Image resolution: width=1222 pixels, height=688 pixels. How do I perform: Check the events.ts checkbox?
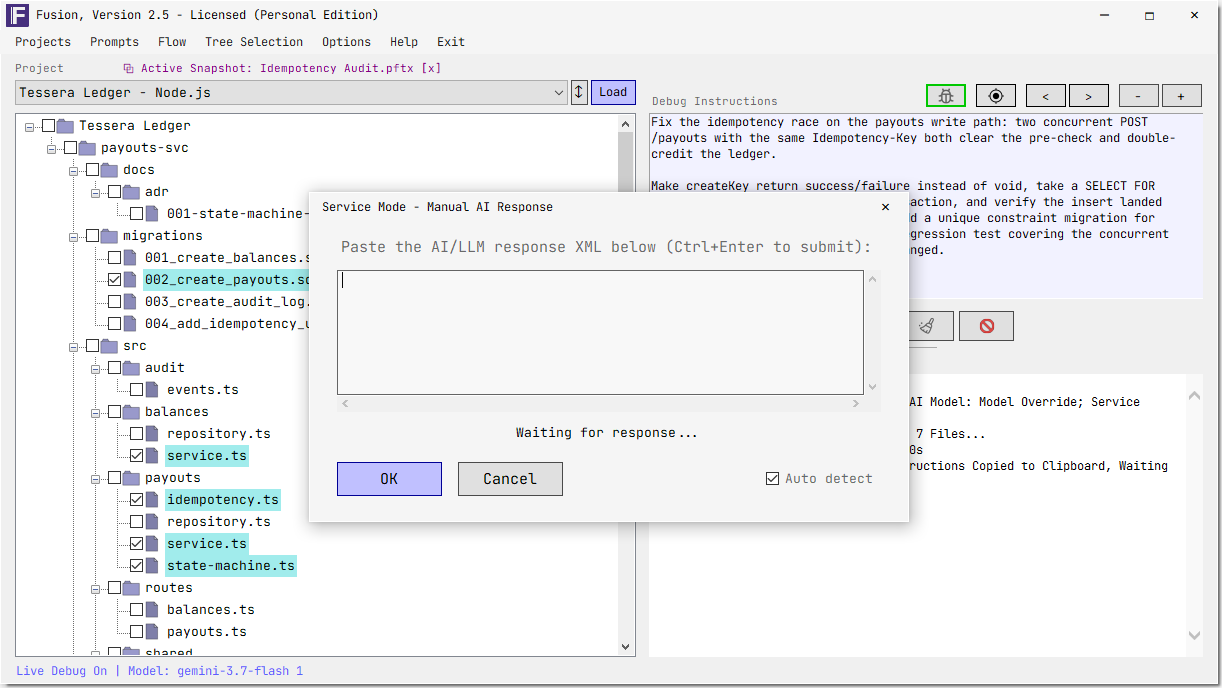137,390
